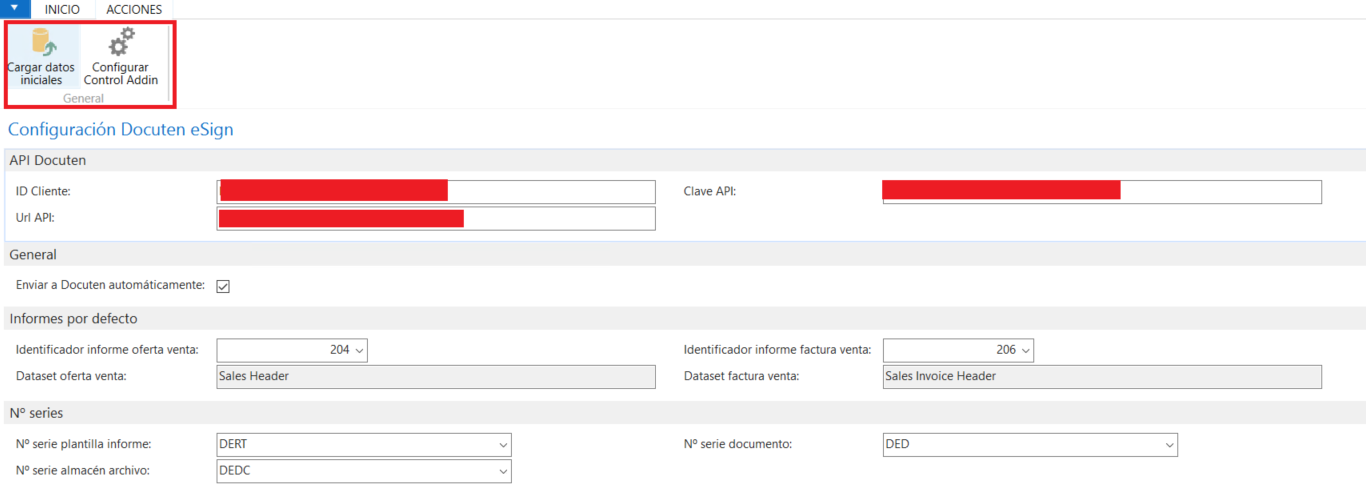Click the Cargar datos iniciales icon
Screen dimensions: 1366x500
click(x=42, y=43)
